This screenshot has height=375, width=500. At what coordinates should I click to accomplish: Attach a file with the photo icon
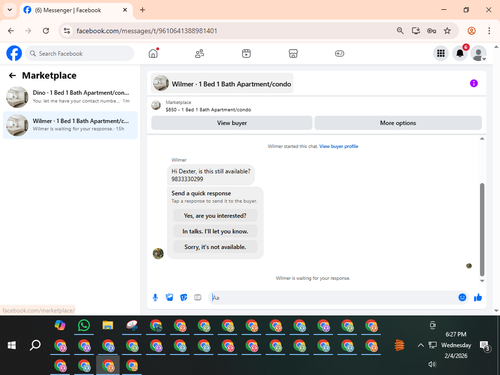169,297
